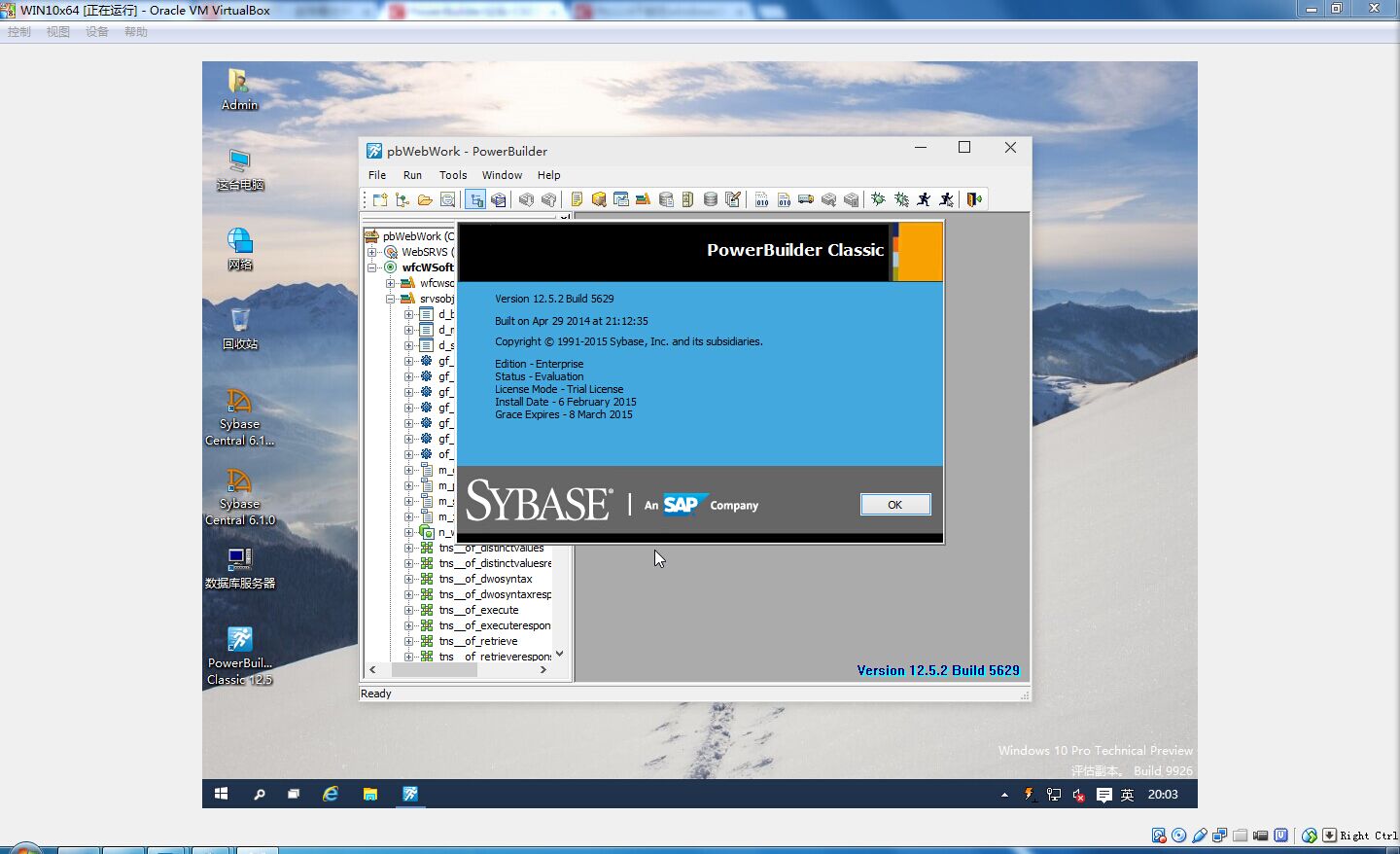
Task: Click the Skip operation toolbar icon
Action: click(x=828, y=199)
